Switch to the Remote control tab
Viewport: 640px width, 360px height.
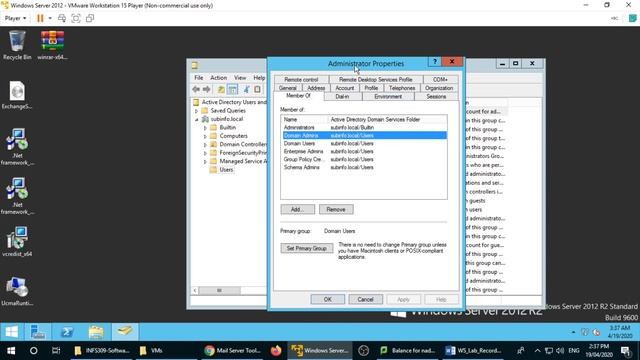[x=301, y=80]
